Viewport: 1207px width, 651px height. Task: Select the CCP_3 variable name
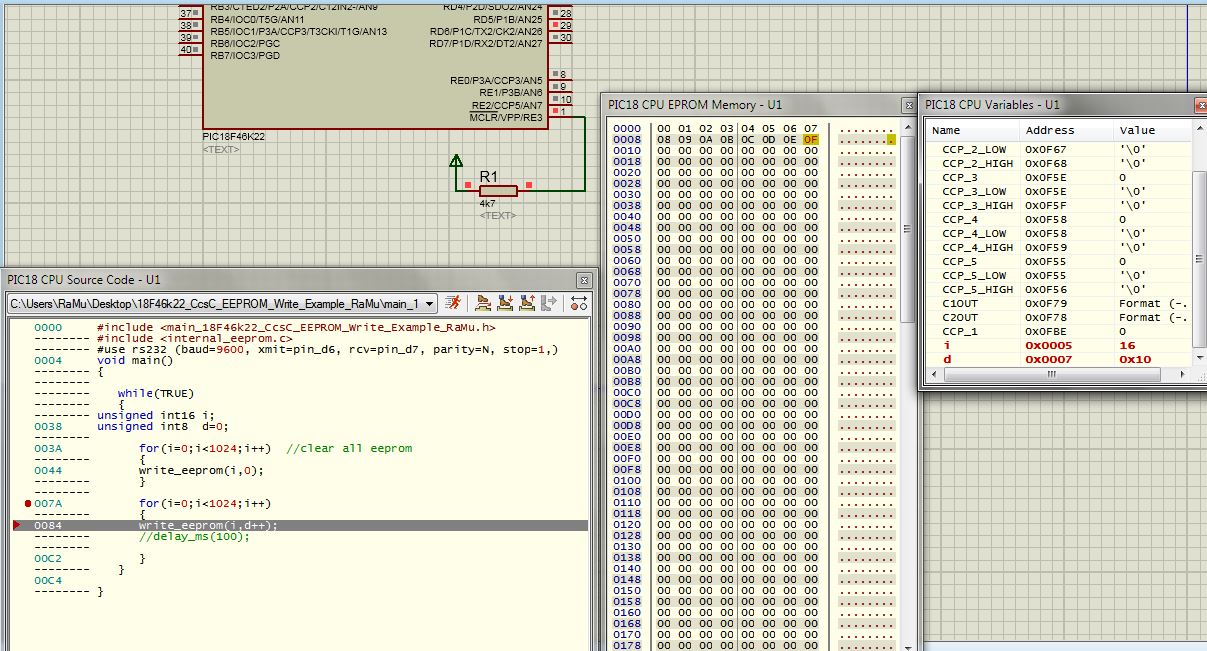960,177
